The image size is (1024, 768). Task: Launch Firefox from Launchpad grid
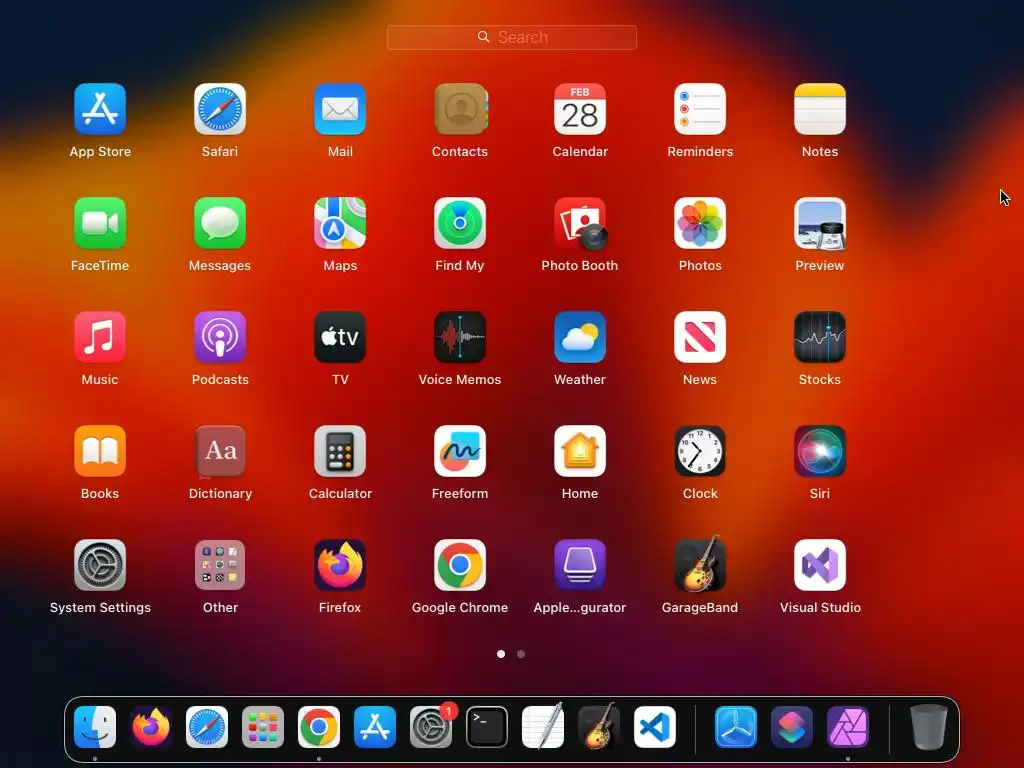(x=340, y=565)
